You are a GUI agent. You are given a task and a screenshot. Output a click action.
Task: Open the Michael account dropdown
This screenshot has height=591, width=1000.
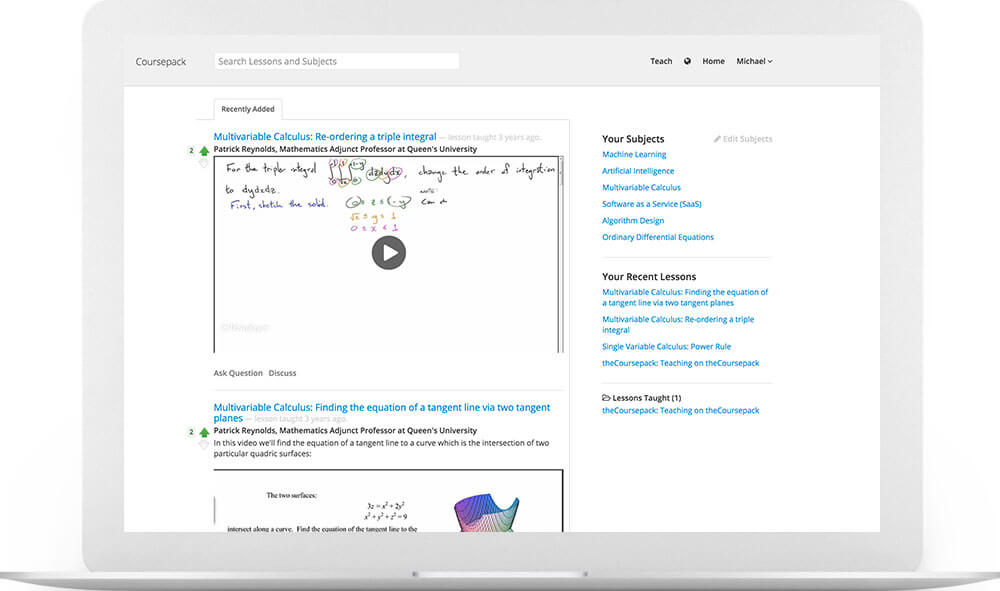tap(753, 61)
